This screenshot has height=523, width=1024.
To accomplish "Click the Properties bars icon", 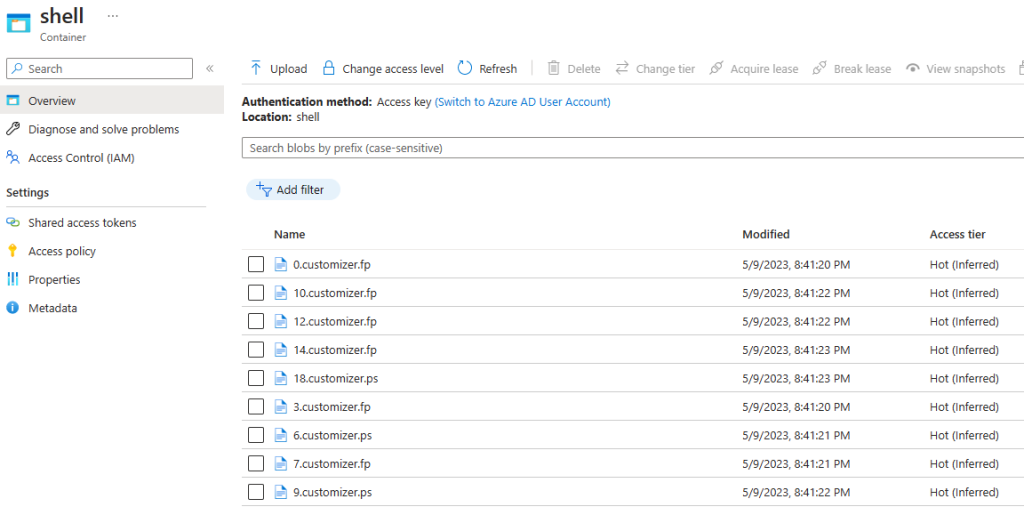I will pyautogui.click(x=12, y=279).
